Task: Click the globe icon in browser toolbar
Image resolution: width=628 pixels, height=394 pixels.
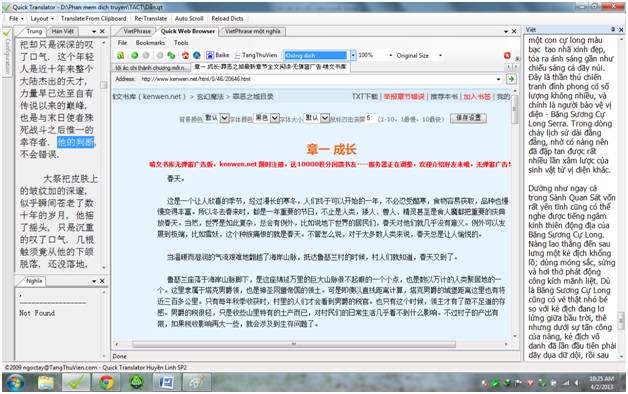Action: click(197, 55)
